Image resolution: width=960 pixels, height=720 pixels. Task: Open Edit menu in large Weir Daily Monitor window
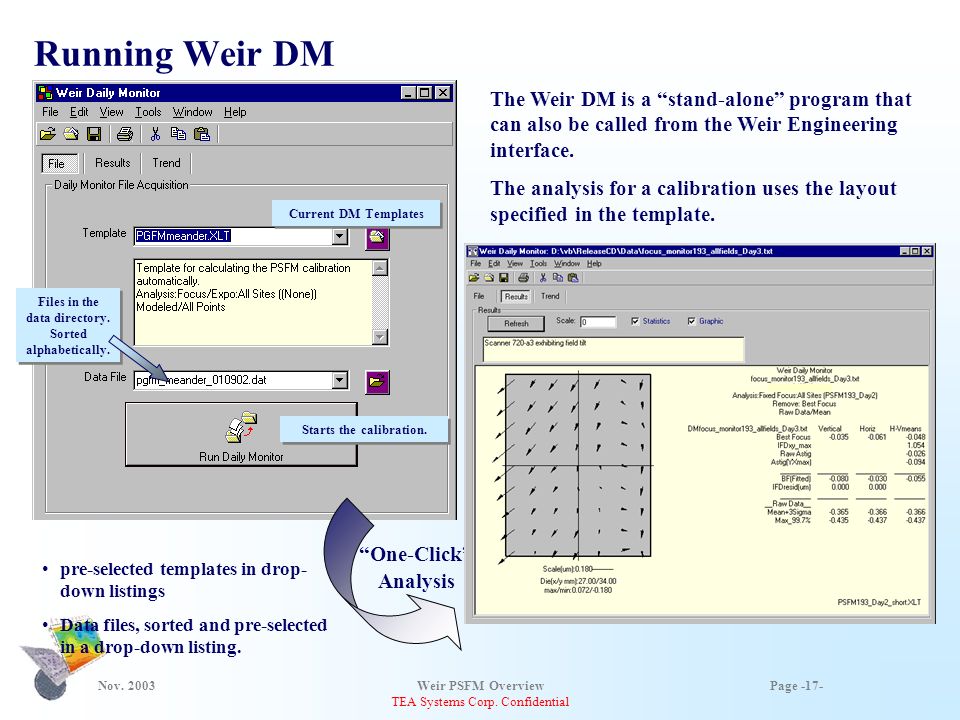coord(78,112)
